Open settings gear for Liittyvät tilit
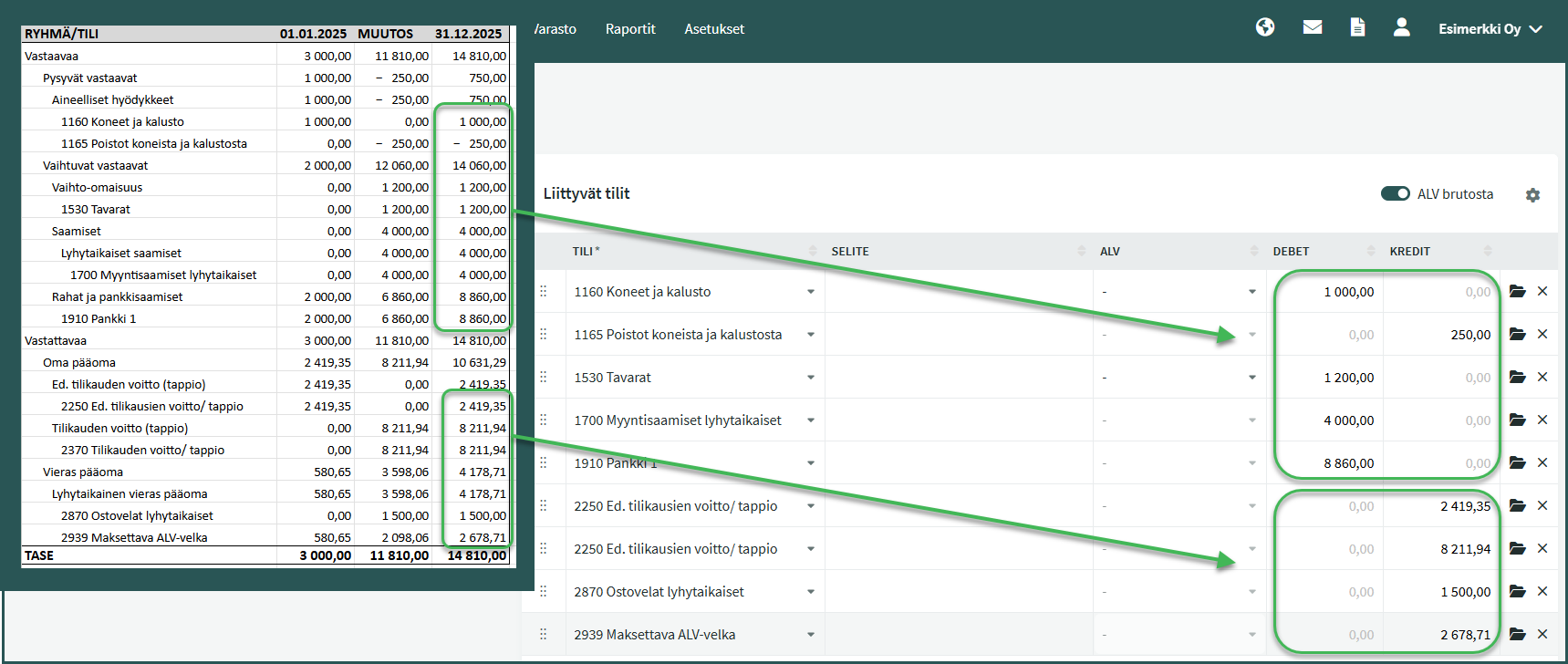This screenshot has width=1568, height=664. 1532,195
